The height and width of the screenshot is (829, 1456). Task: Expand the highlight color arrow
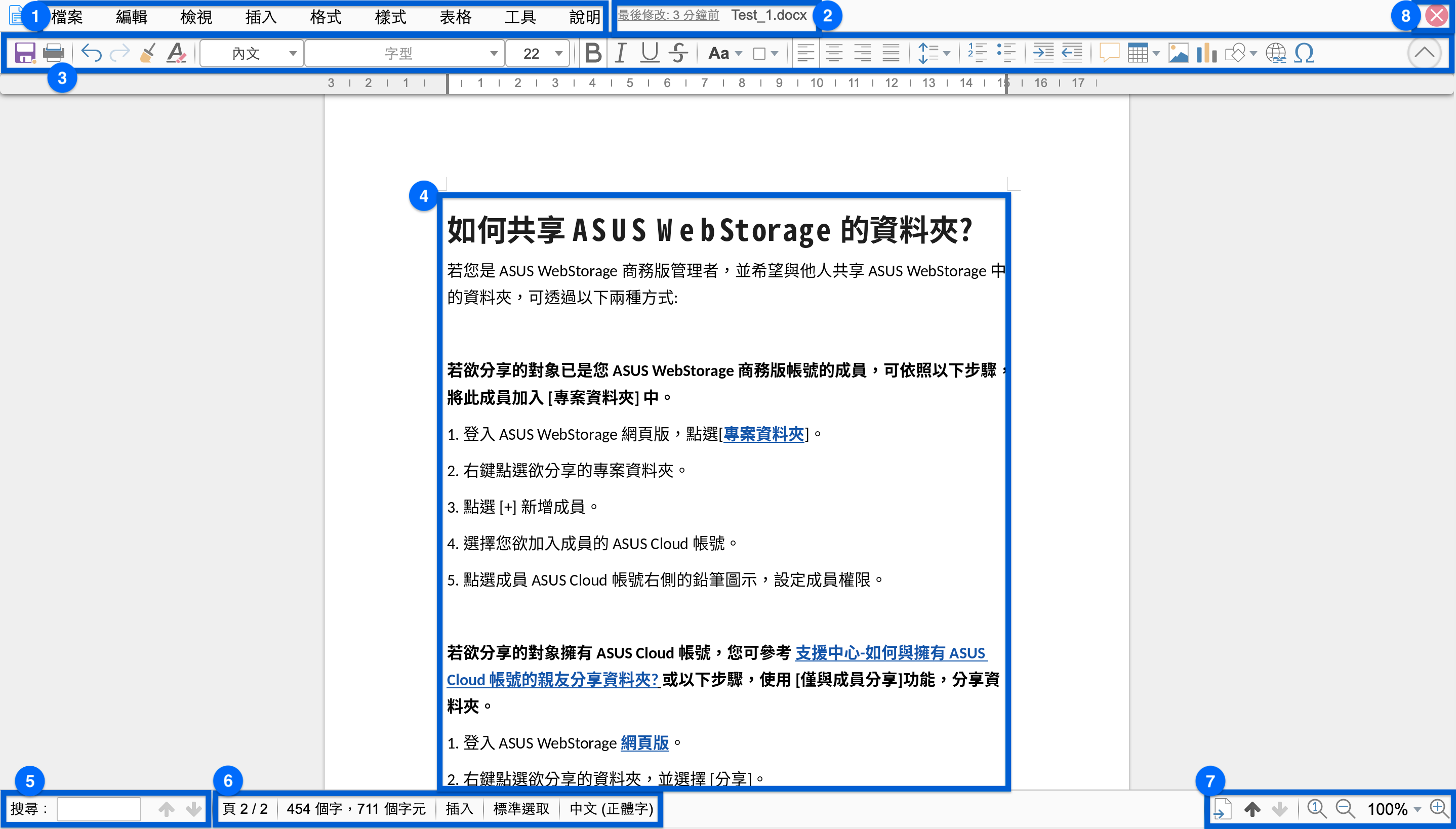775,54
